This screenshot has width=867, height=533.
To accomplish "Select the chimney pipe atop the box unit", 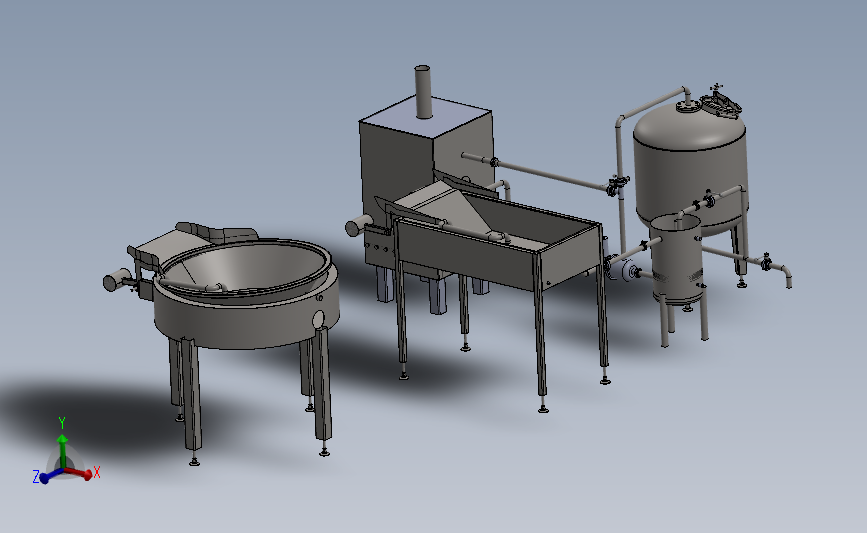I will (x=423, y=92).
